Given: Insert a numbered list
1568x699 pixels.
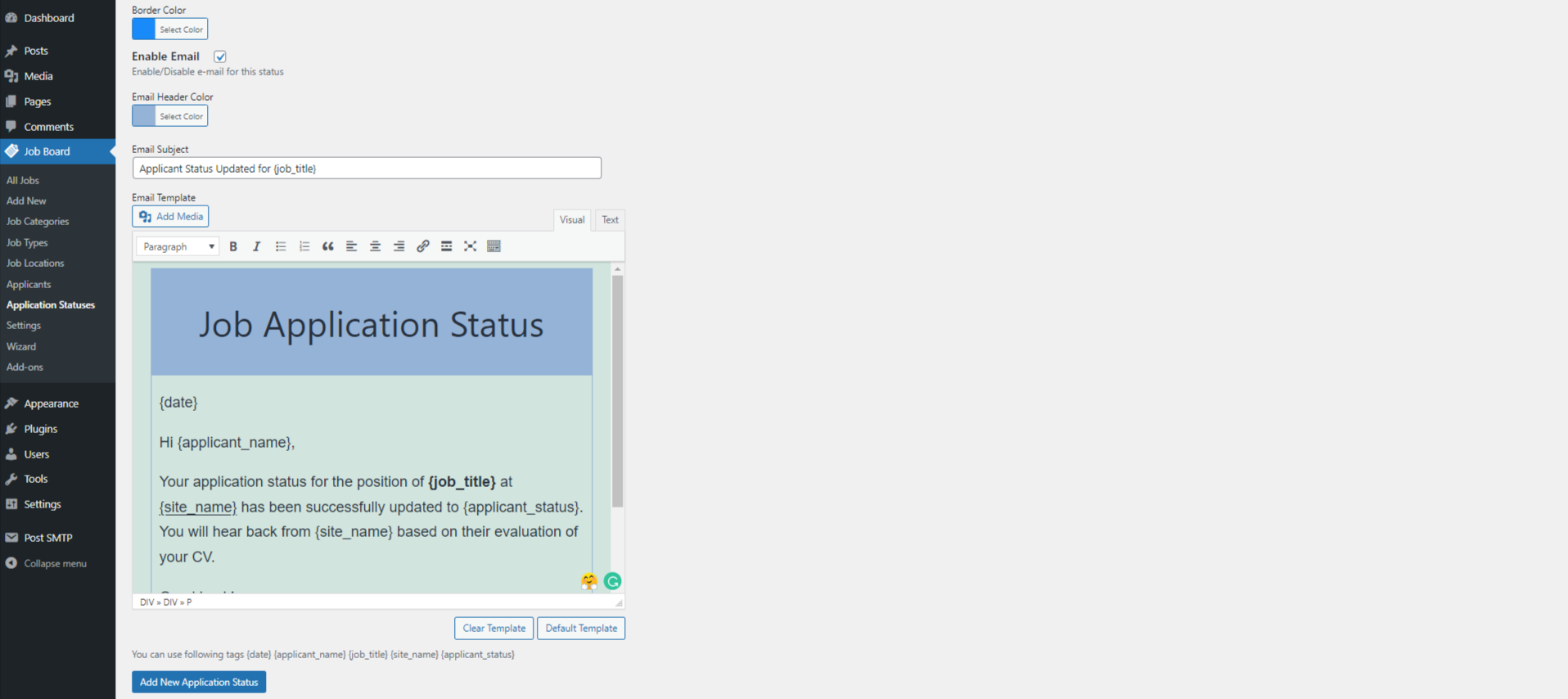Looking at the screenshot, I should (x=304, y=246).
